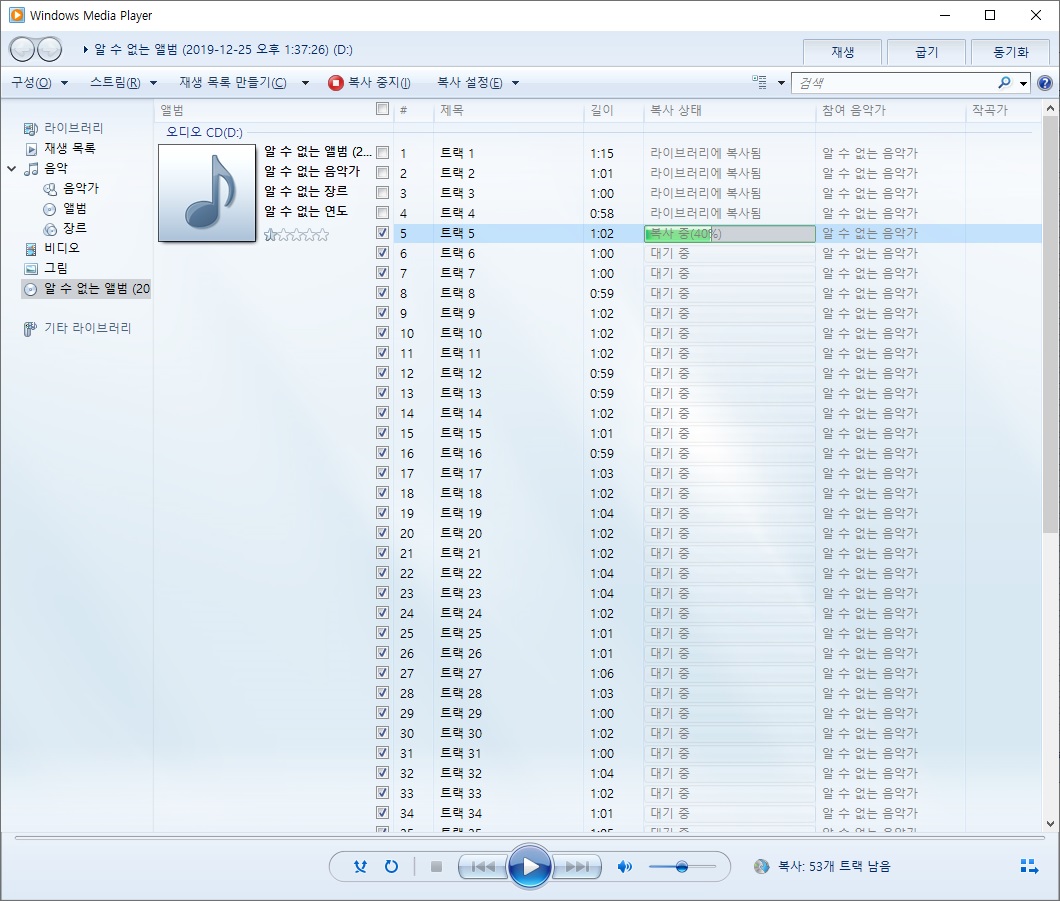
Task: Click 재생 목록 만들기 button
Action: [x=233, y=82]
